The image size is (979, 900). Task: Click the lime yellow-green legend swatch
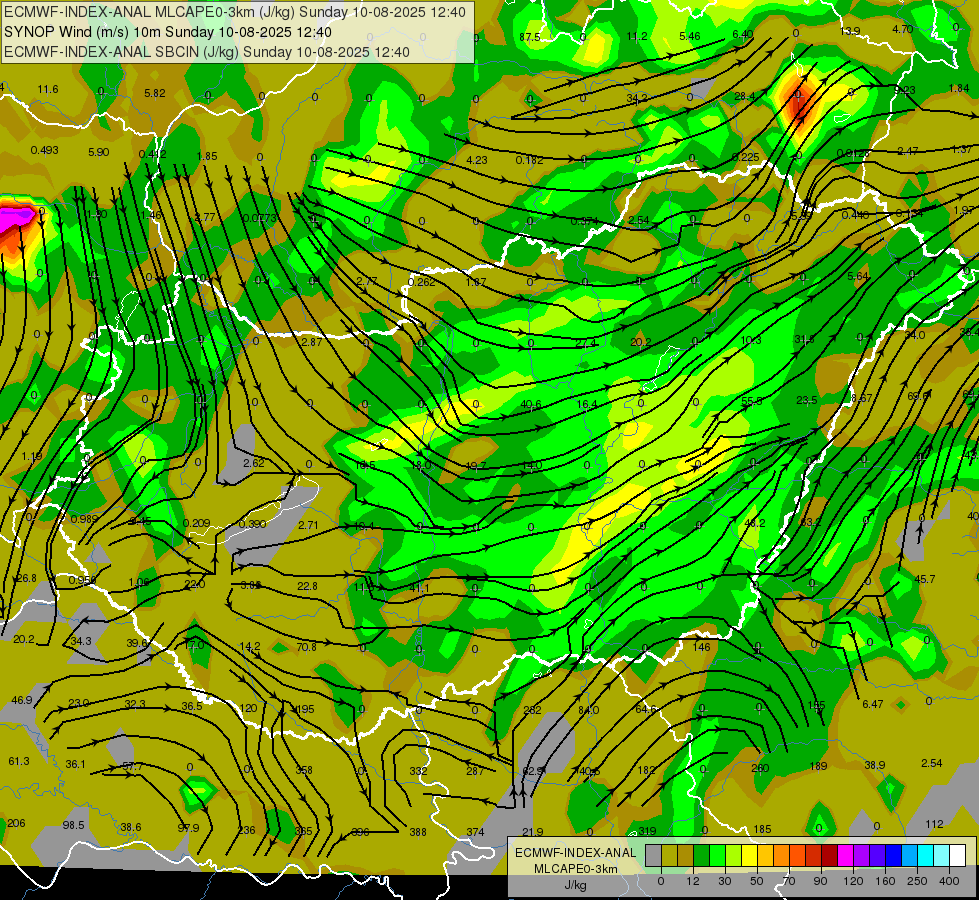(x=734, y=855)
